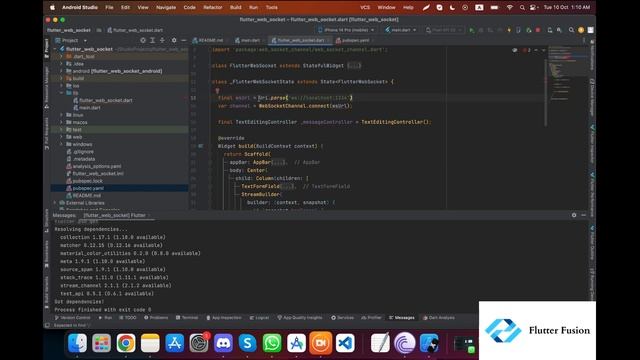Expand the macos folder in project tree
The image size is (640, 360).
point(61,122)
